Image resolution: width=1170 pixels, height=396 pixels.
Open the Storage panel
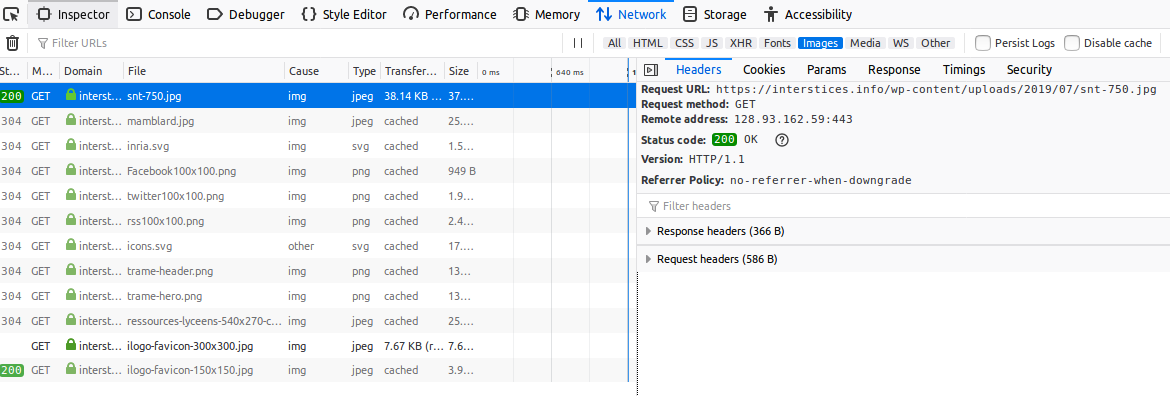point(715,14)
